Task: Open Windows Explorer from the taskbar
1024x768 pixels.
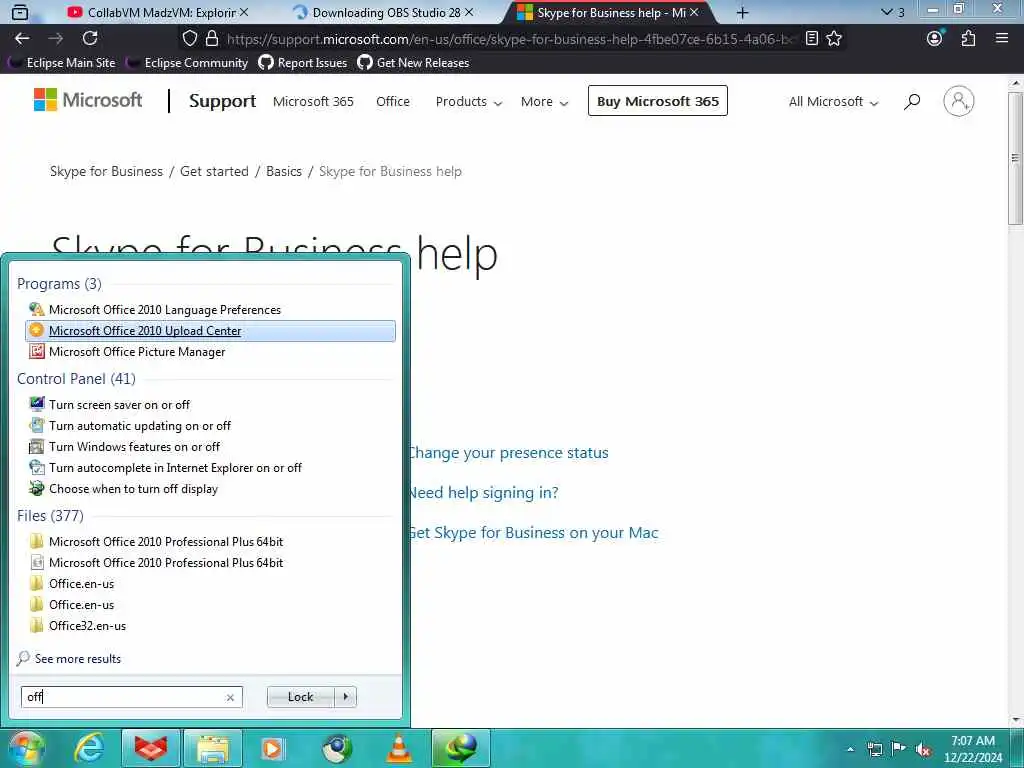Action: [x=213, y=748]
